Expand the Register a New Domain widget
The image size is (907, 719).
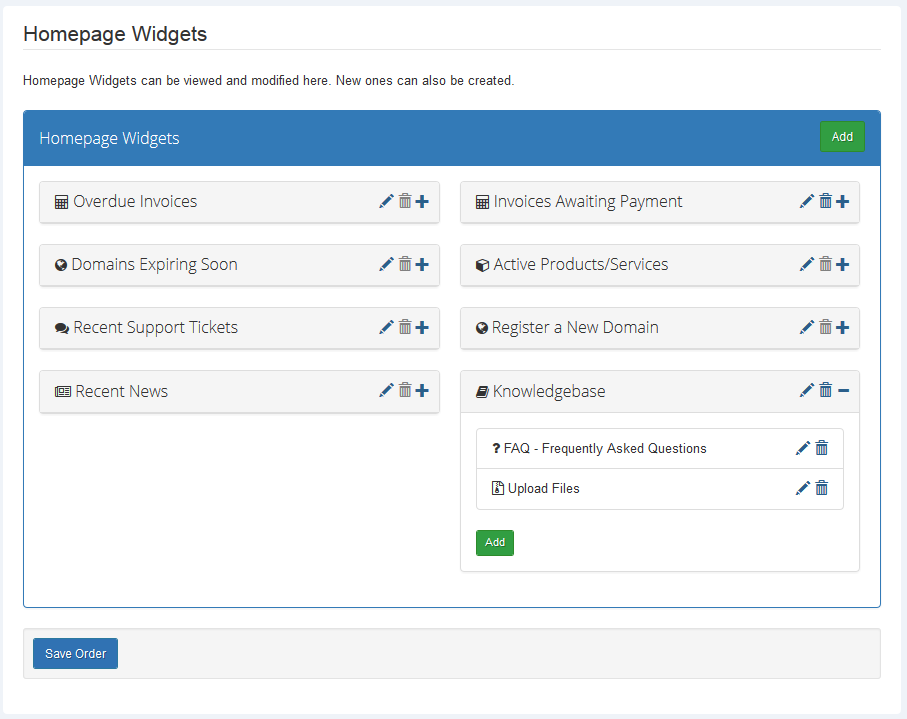[843, 327]
